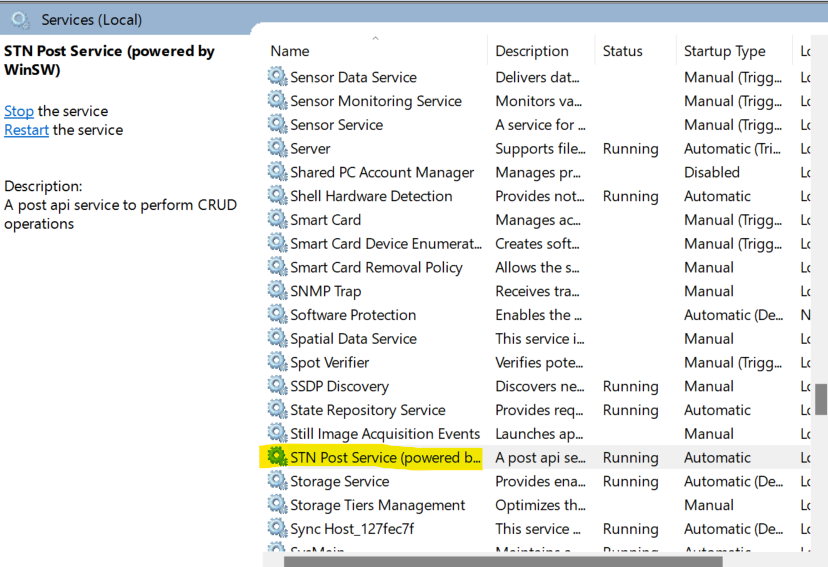The height and width of the screenshot is (567, 828).
Task: Select the Smart Card service name
Action: tap(325, 220)
